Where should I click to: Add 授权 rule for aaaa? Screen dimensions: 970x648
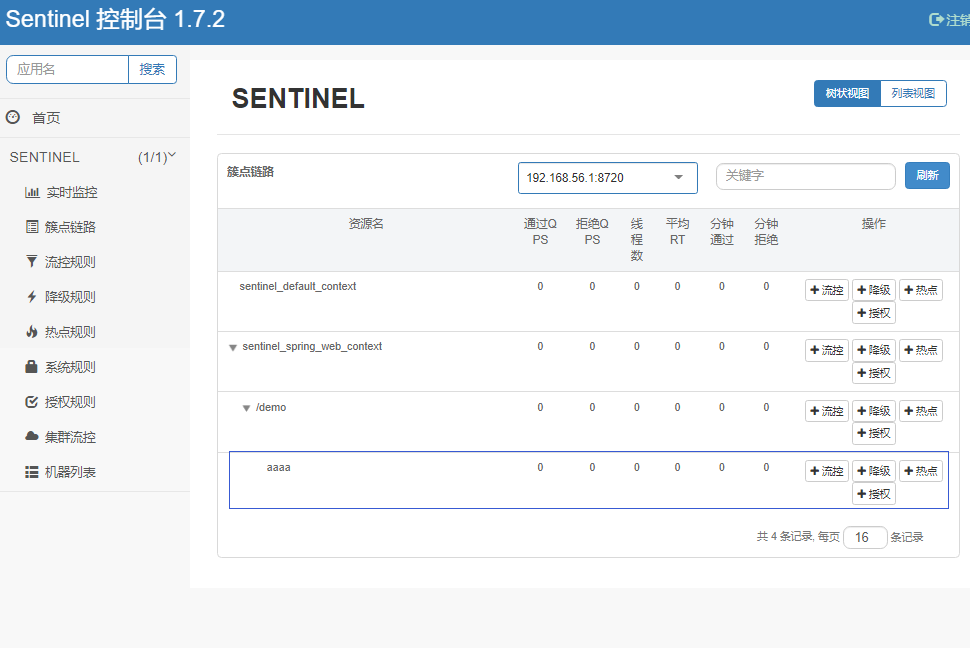click(873, 494)
